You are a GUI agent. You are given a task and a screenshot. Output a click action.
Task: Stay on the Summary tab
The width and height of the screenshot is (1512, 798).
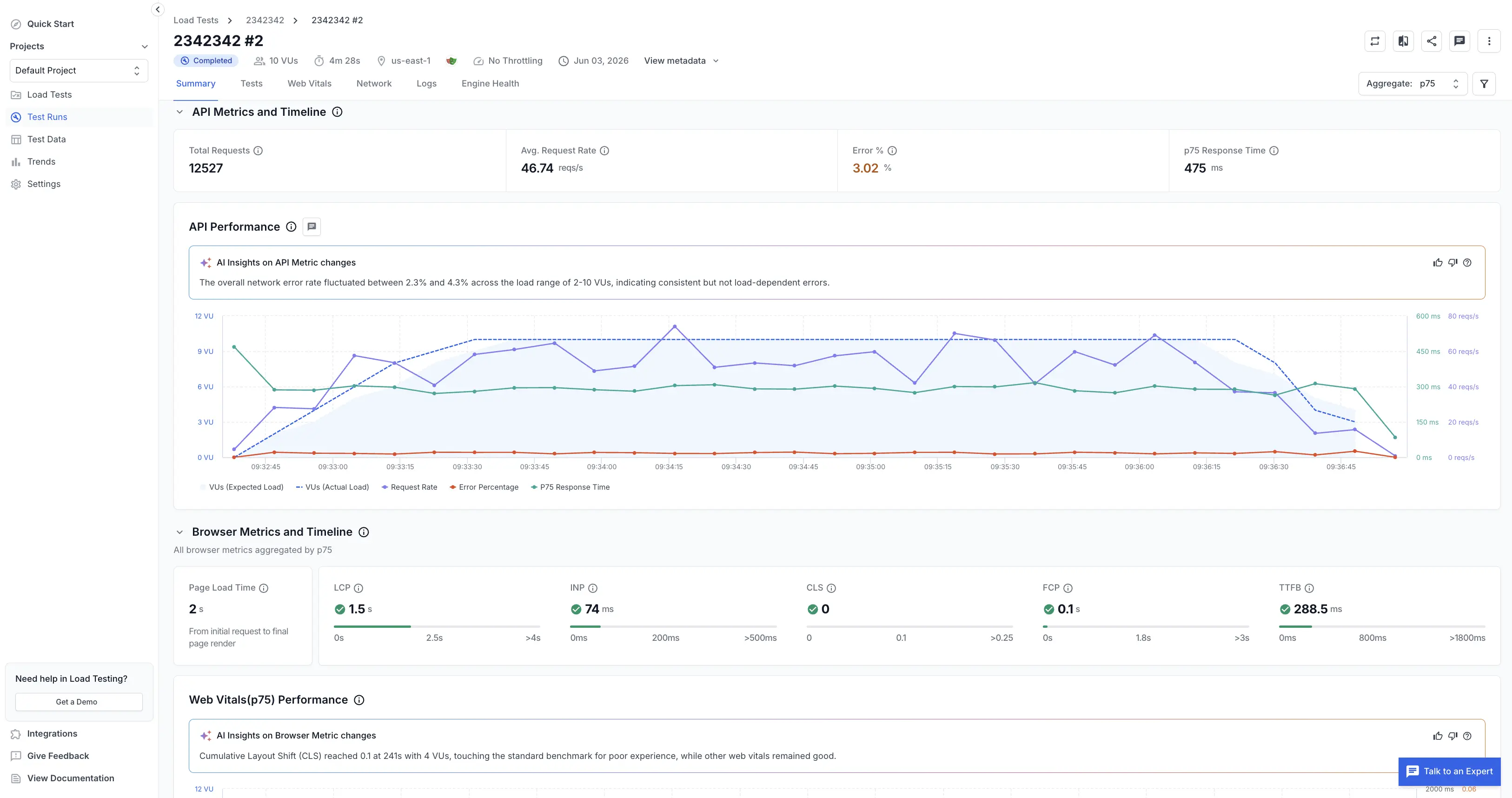[x=195, y=84]
